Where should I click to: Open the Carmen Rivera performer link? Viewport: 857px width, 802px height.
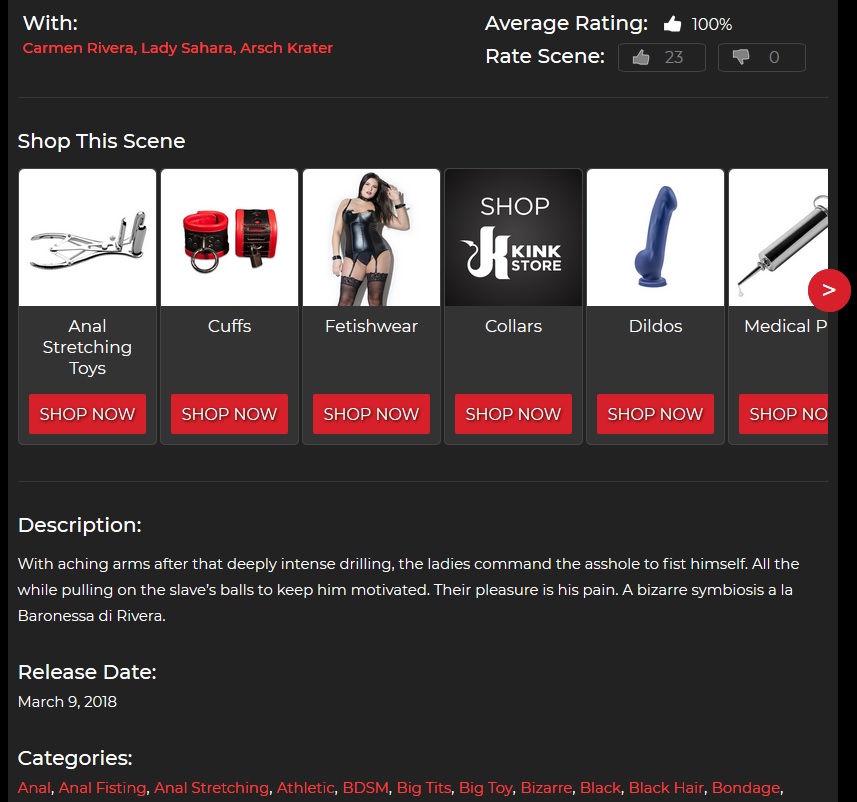click(78, 48)
